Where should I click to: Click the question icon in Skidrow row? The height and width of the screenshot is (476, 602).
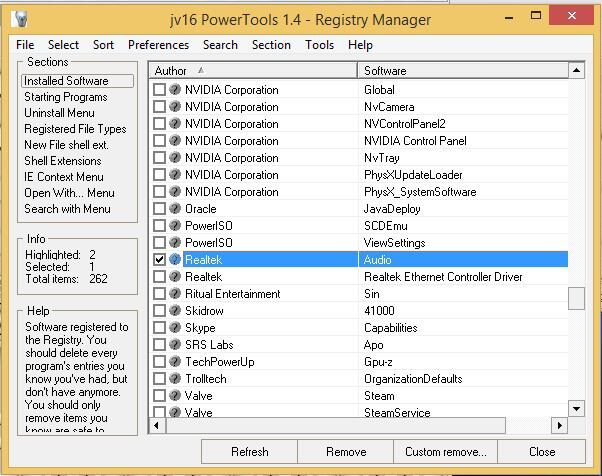(x=175, y=310)
